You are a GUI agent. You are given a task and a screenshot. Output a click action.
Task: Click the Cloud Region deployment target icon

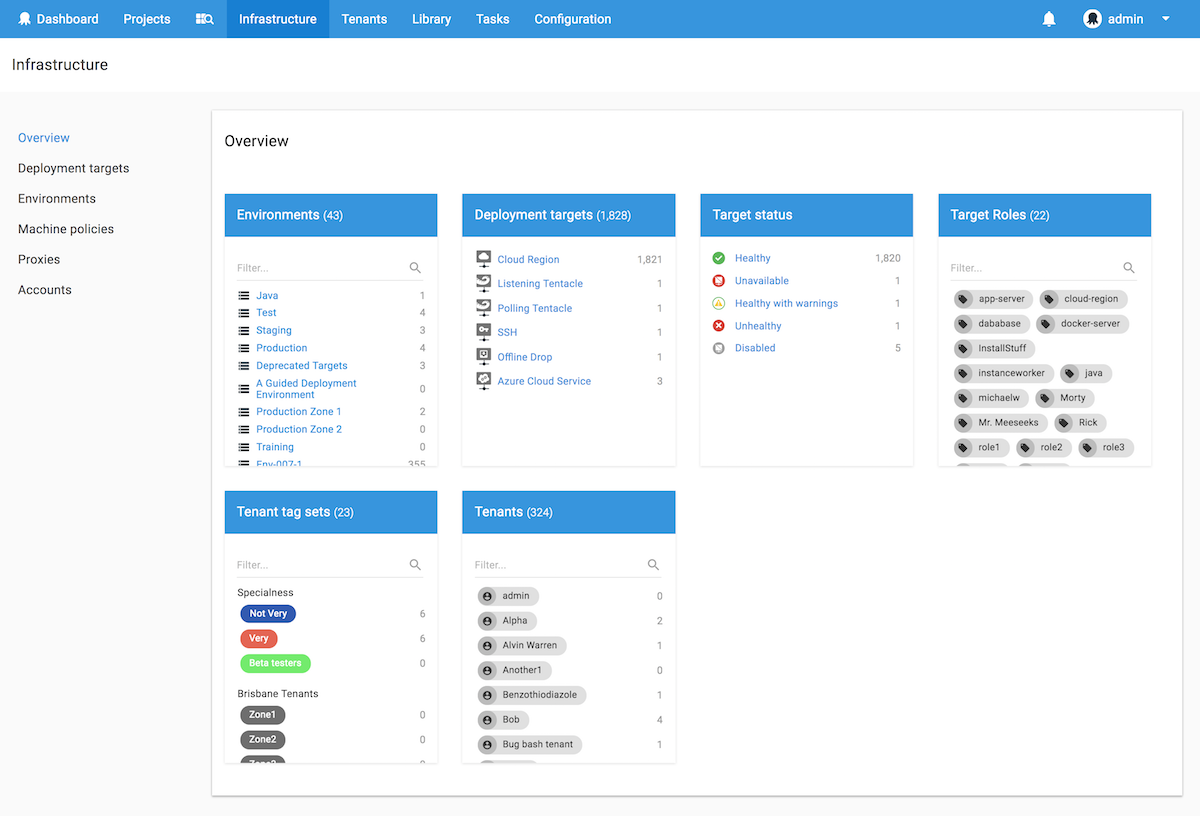point(482,259)
